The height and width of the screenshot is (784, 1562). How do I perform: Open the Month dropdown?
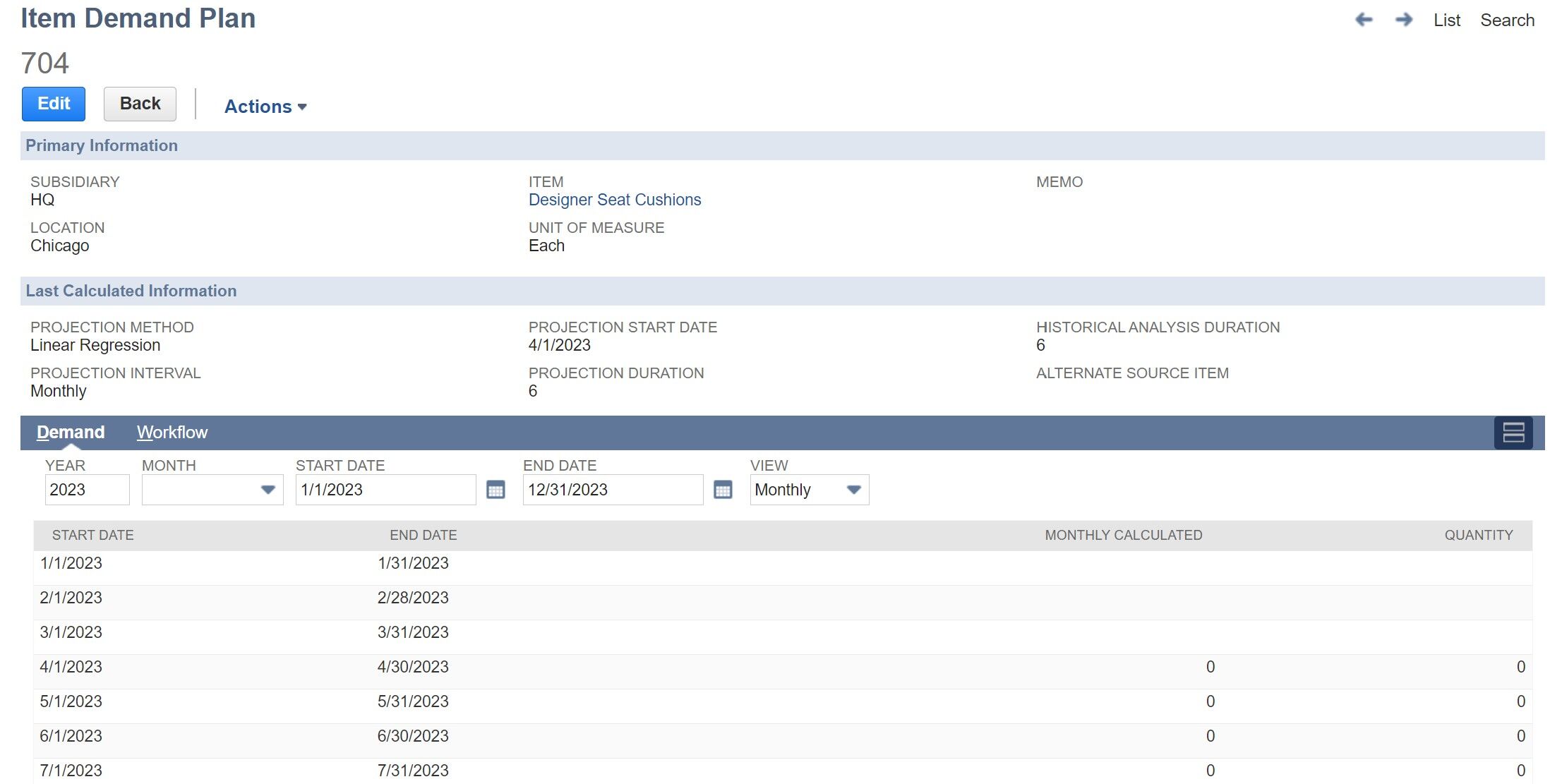268,489
